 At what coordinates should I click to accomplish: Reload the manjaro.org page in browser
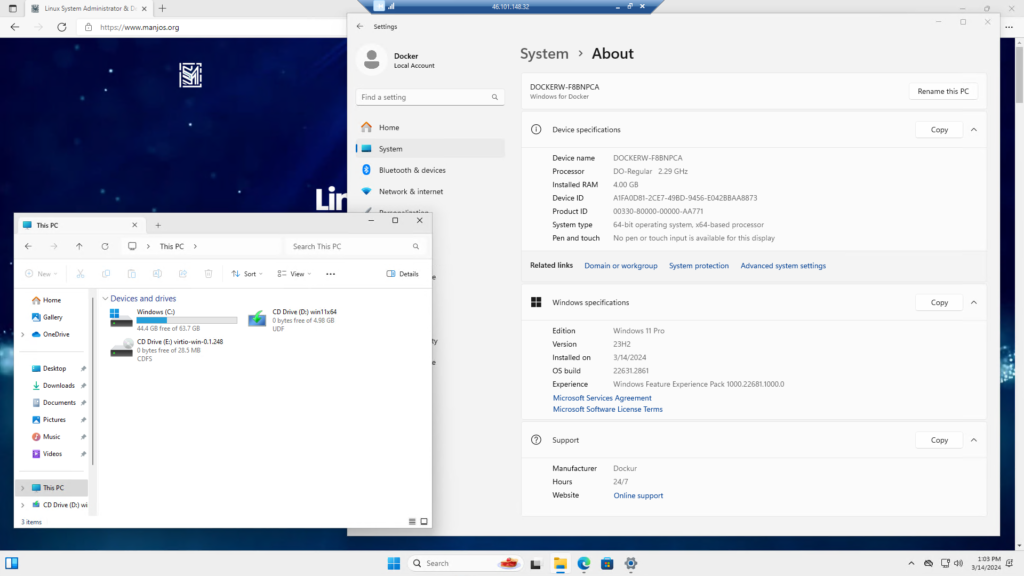coord(61,27)
